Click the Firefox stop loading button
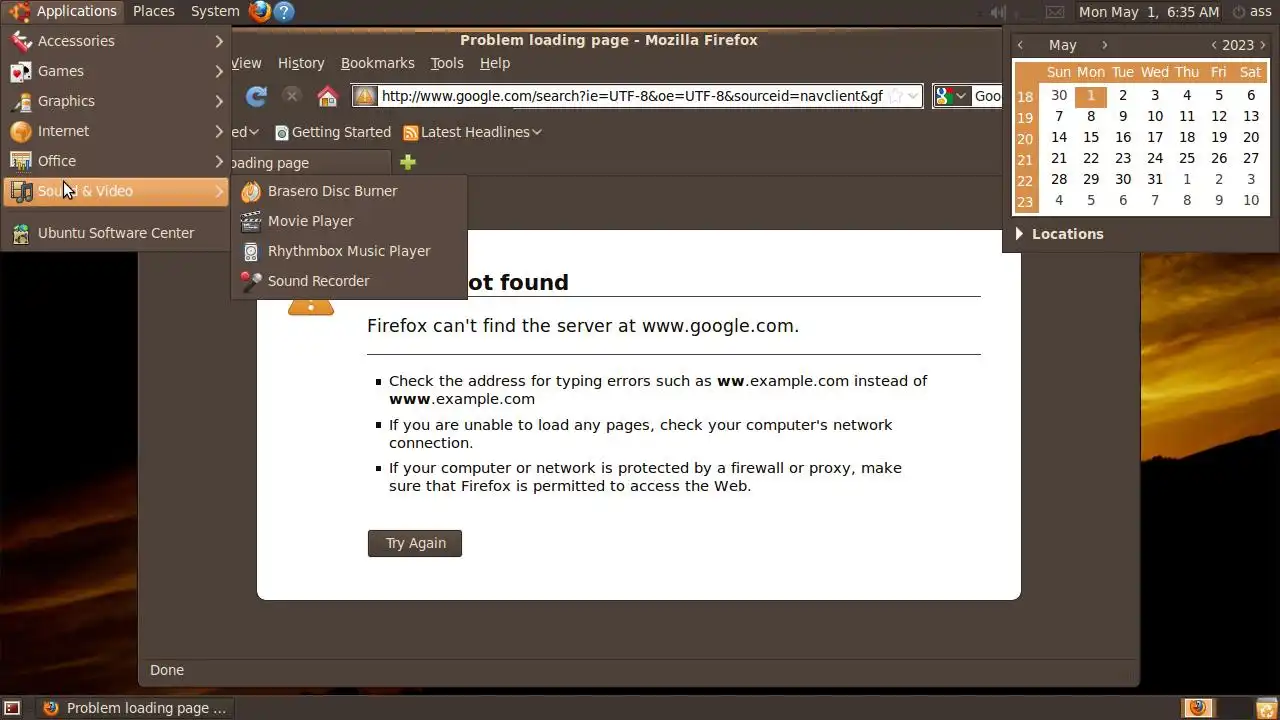Image resolution: width=1280 pixels, height=720 pixels. (x=291, y=96)
